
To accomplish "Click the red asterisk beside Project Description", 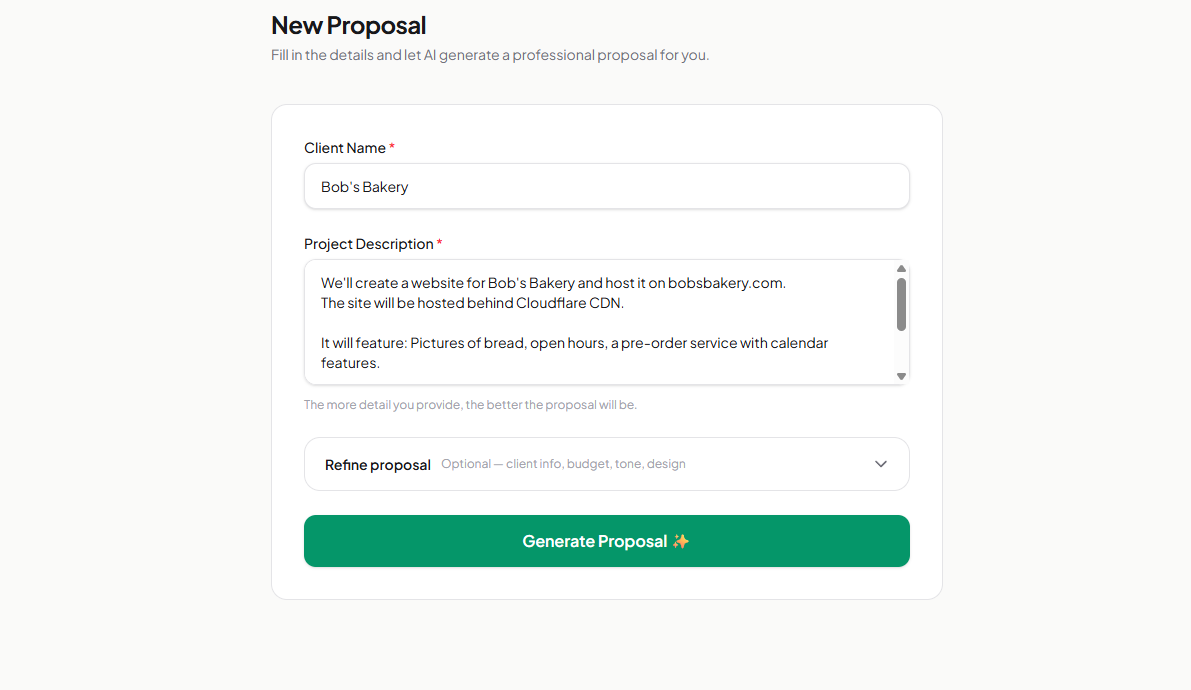I will (x=439, y=243).
